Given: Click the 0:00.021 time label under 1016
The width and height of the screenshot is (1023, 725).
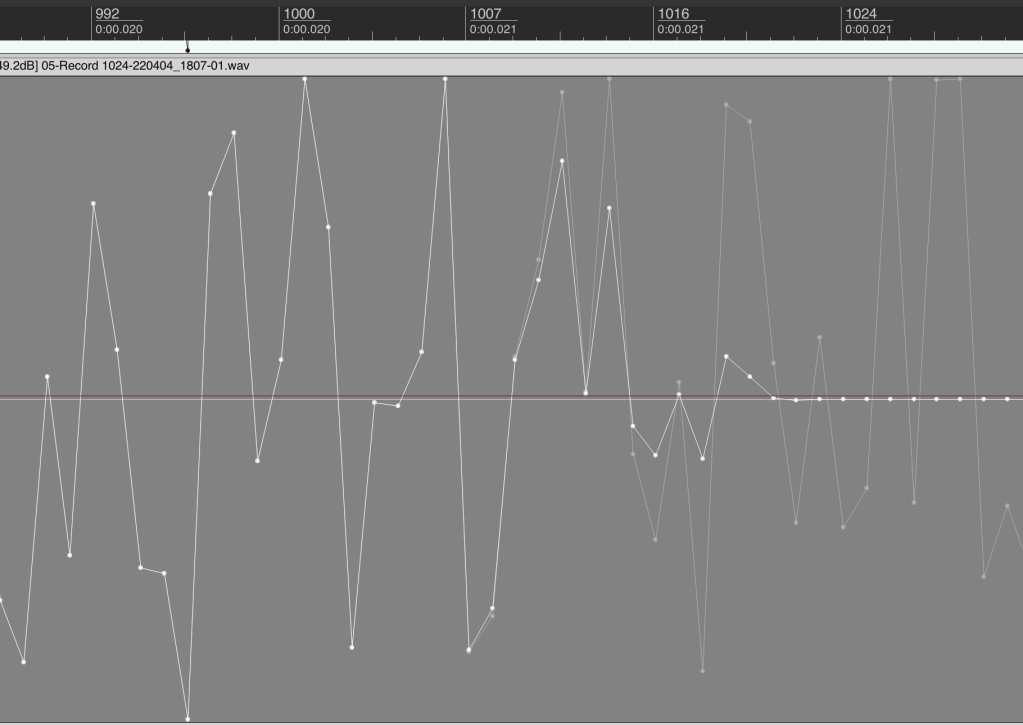Looking at the screenshot, I should (680, 30).
